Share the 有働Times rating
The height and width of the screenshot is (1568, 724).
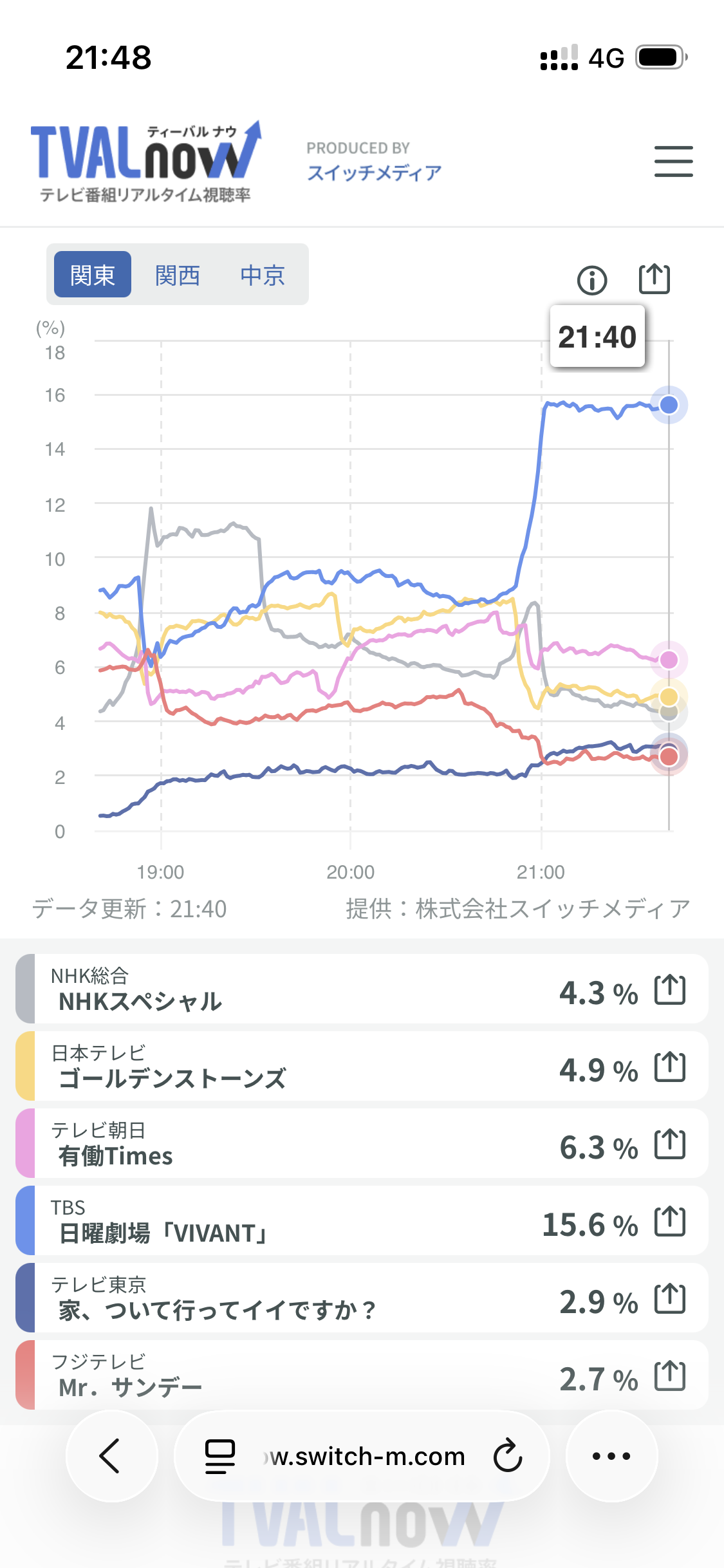670,1144
